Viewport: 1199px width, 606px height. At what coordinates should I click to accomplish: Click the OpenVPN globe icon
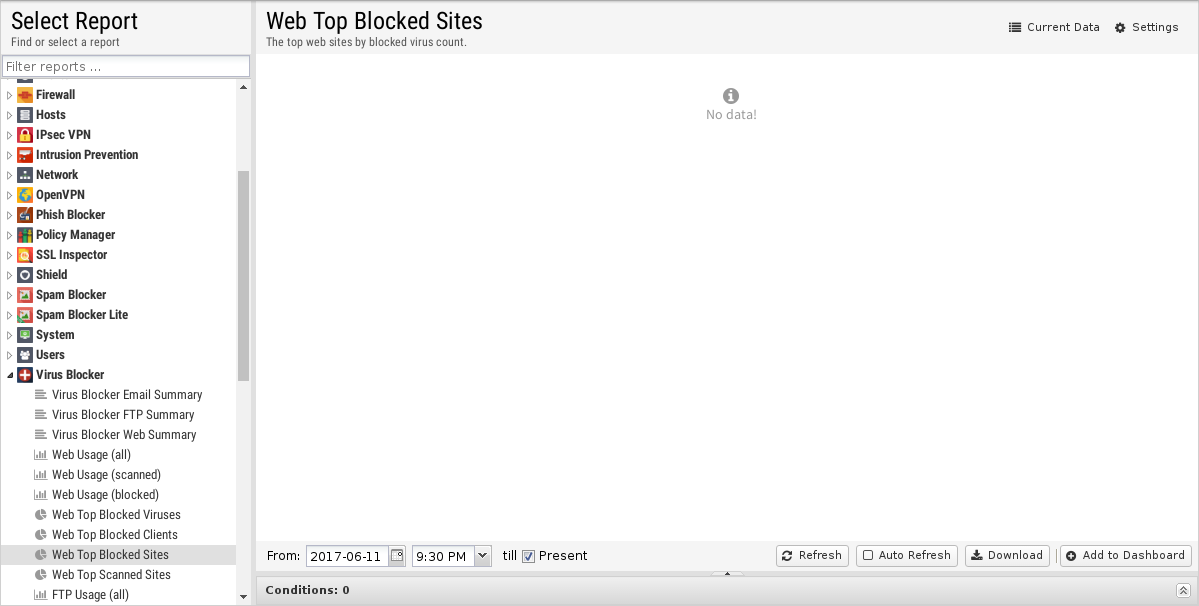coord(24,195)
